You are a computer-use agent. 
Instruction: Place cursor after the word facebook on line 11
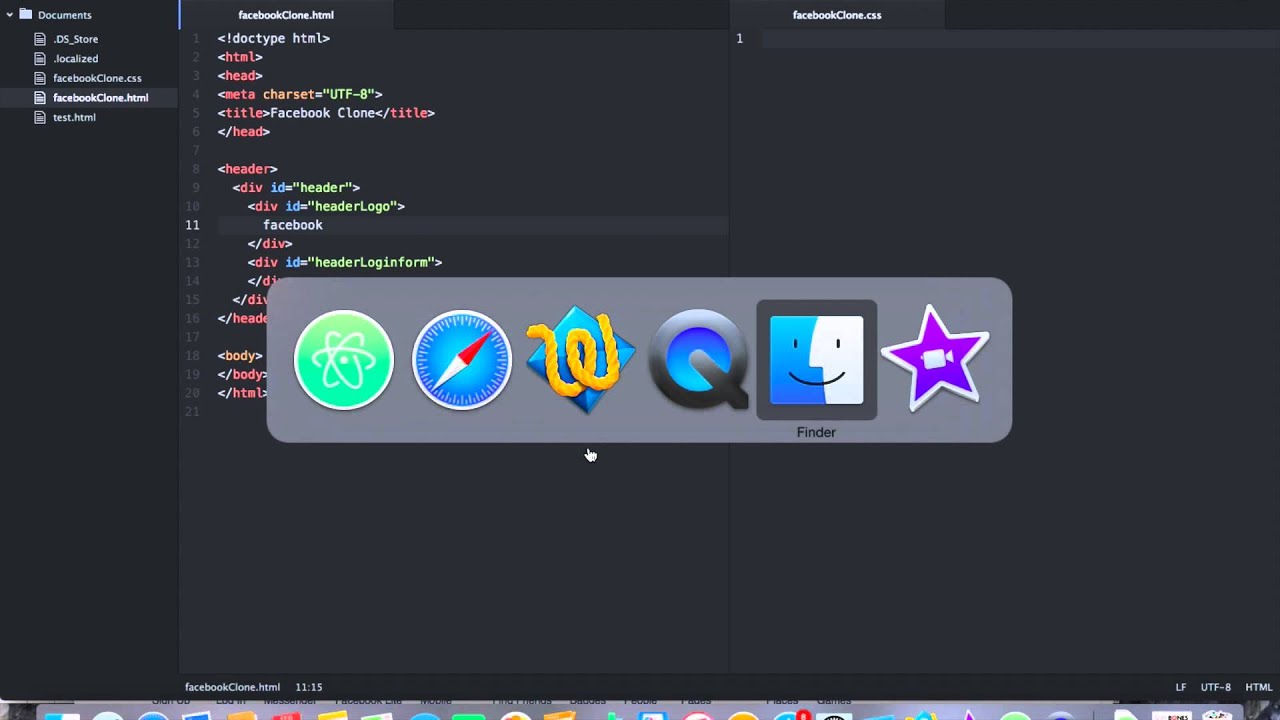(323, 225)
